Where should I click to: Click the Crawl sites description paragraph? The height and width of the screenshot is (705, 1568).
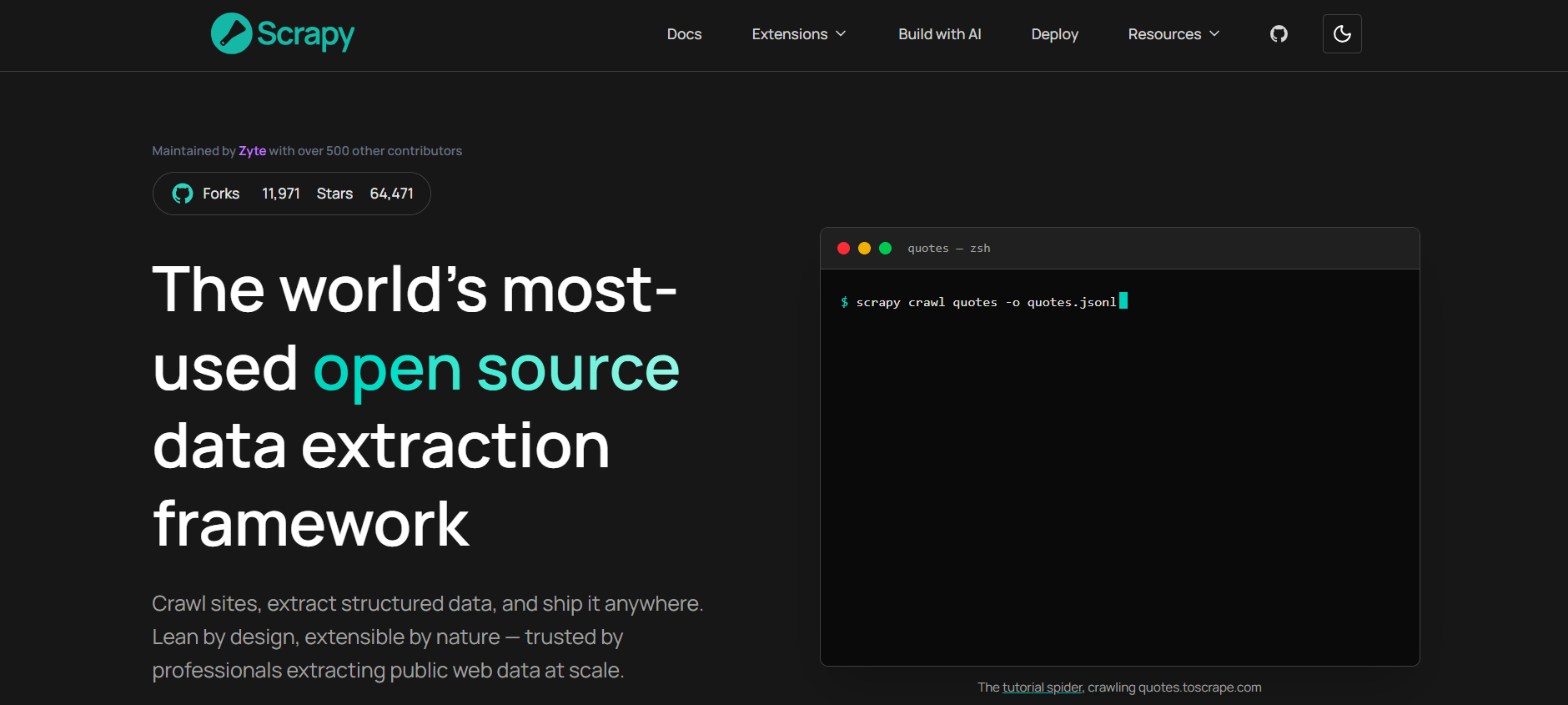pyautogui.click(x=428, y=637)
